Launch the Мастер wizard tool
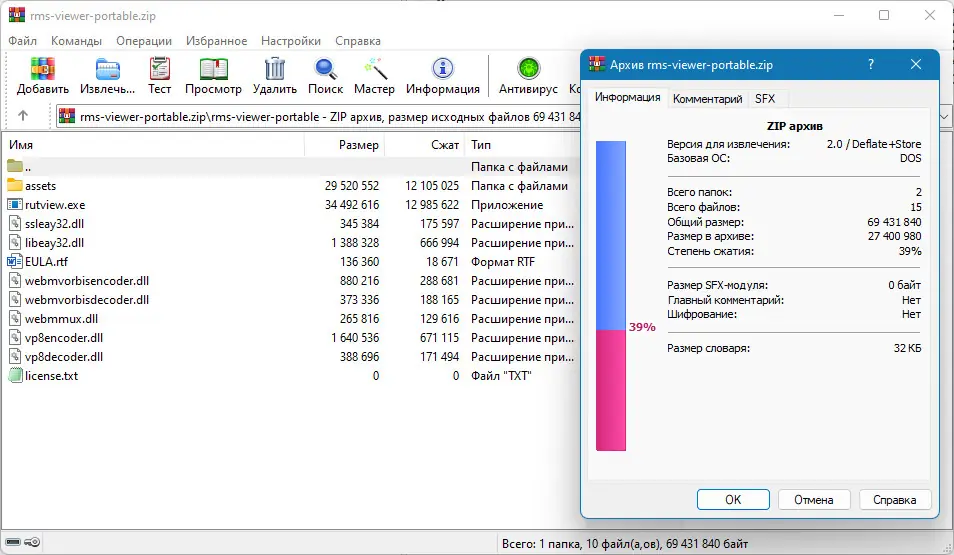The width and height of the screenshot is (954, 555). [374, 69]
